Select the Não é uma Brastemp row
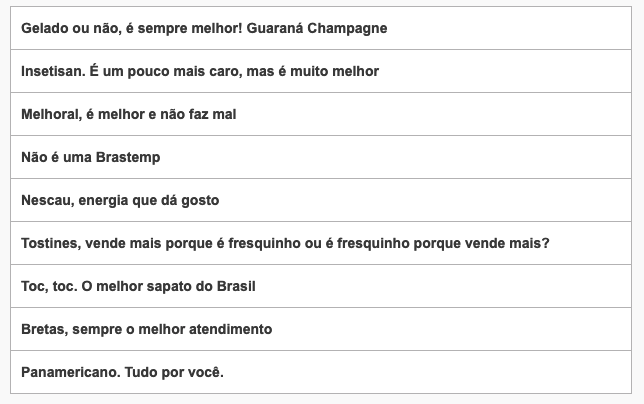This screenshot has height=404, width=644. pyautogui.click(x=321, y=157)
